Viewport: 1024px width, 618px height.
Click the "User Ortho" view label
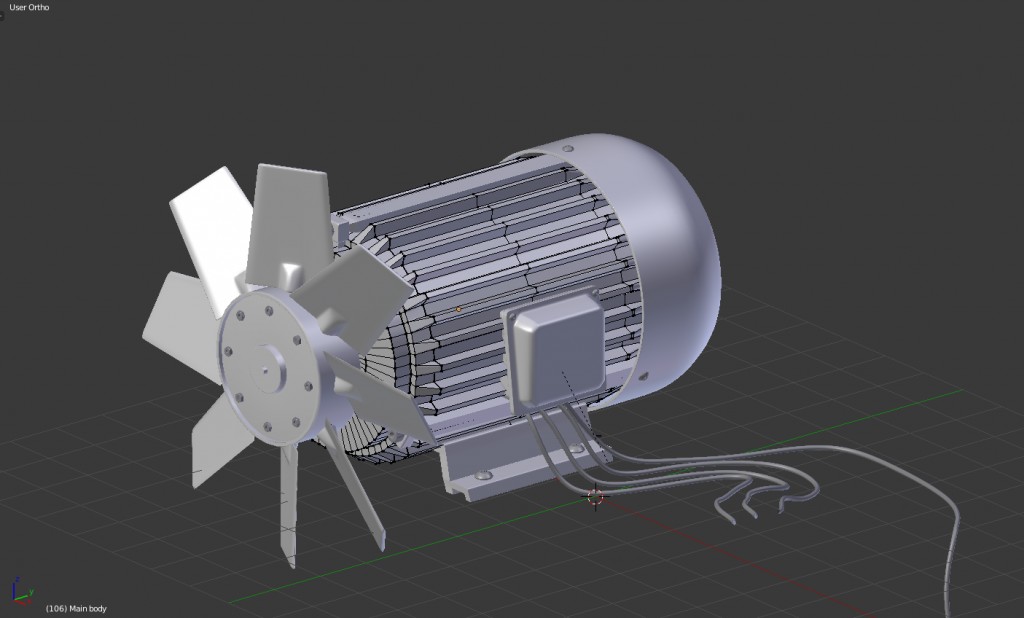29,8
